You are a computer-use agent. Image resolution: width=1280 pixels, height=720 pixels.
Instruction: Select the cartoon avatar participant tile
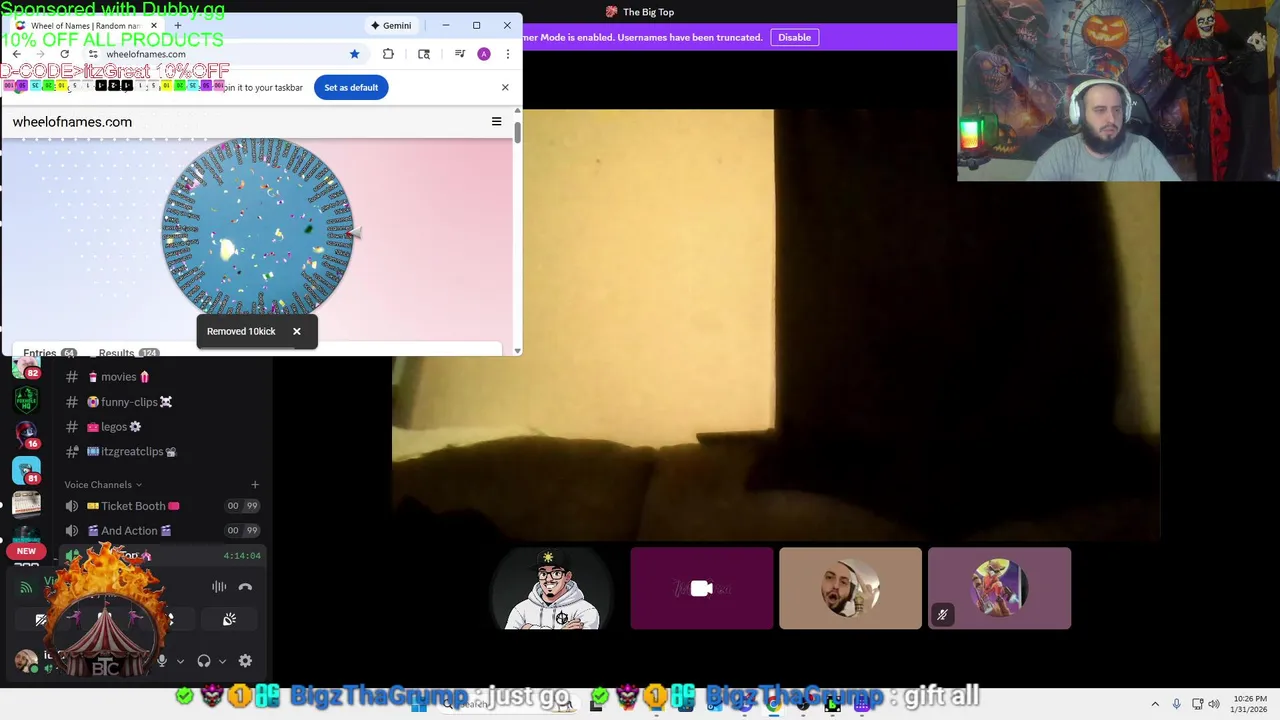pyautogui.click(x=552, y=588)
